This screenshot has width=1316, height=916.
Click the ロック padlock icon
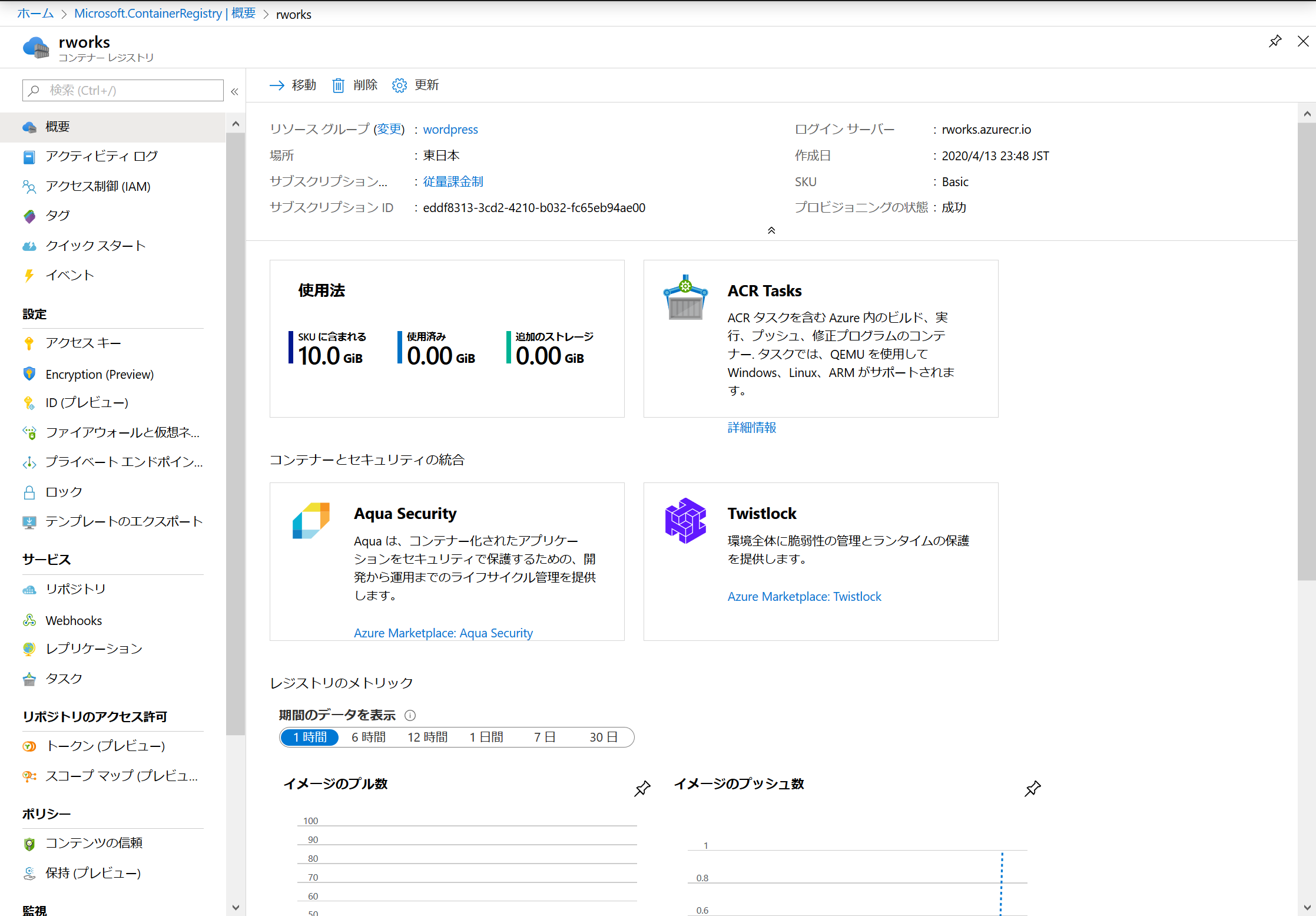29,492
